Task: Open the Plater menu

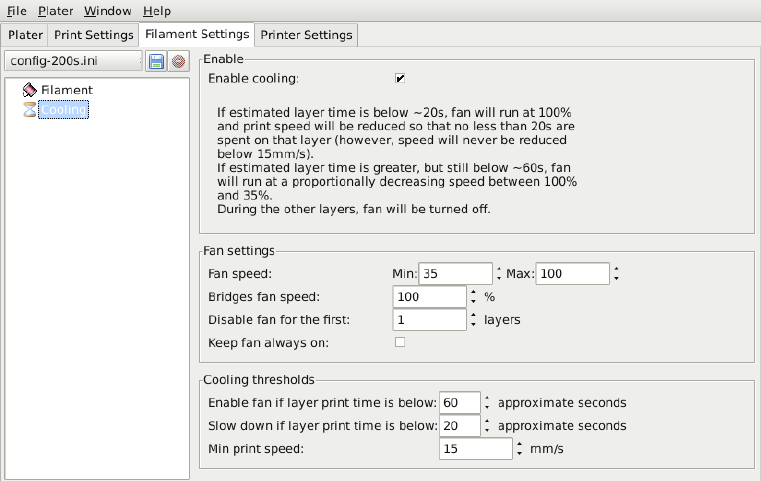Action: pyautogui.click(x=55, y=11)
